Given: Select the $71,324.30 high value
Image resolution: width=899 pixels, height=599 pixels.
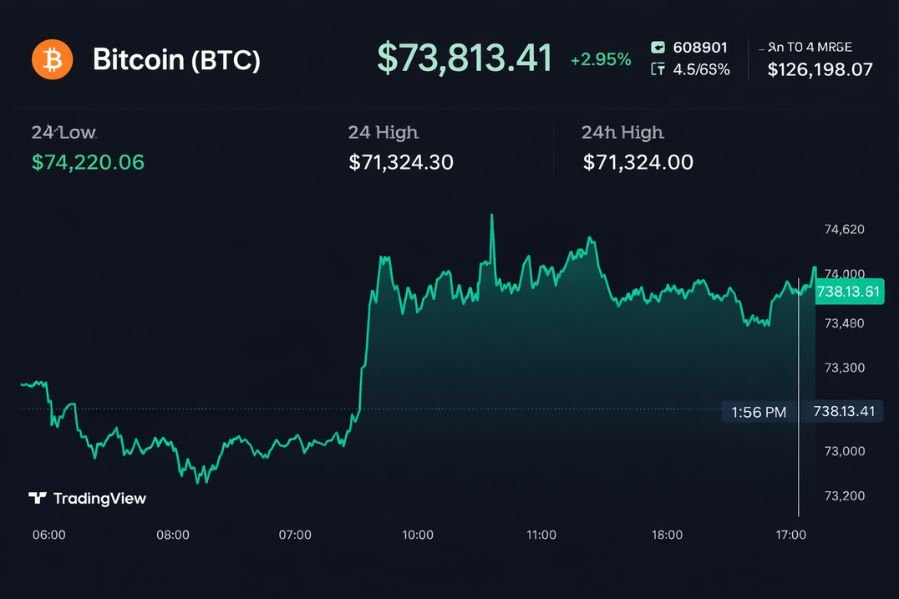Looking at the screenshot, I should [x=401, y=162].
